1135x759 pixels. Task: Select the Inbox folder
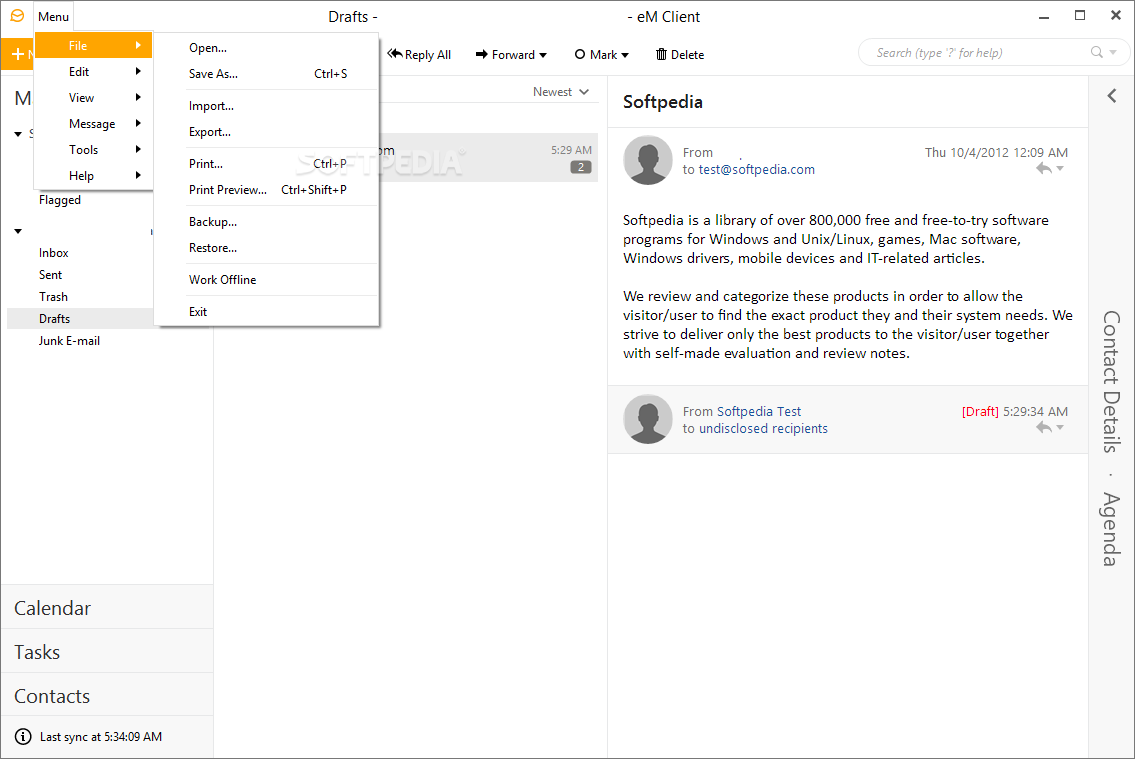54,253
